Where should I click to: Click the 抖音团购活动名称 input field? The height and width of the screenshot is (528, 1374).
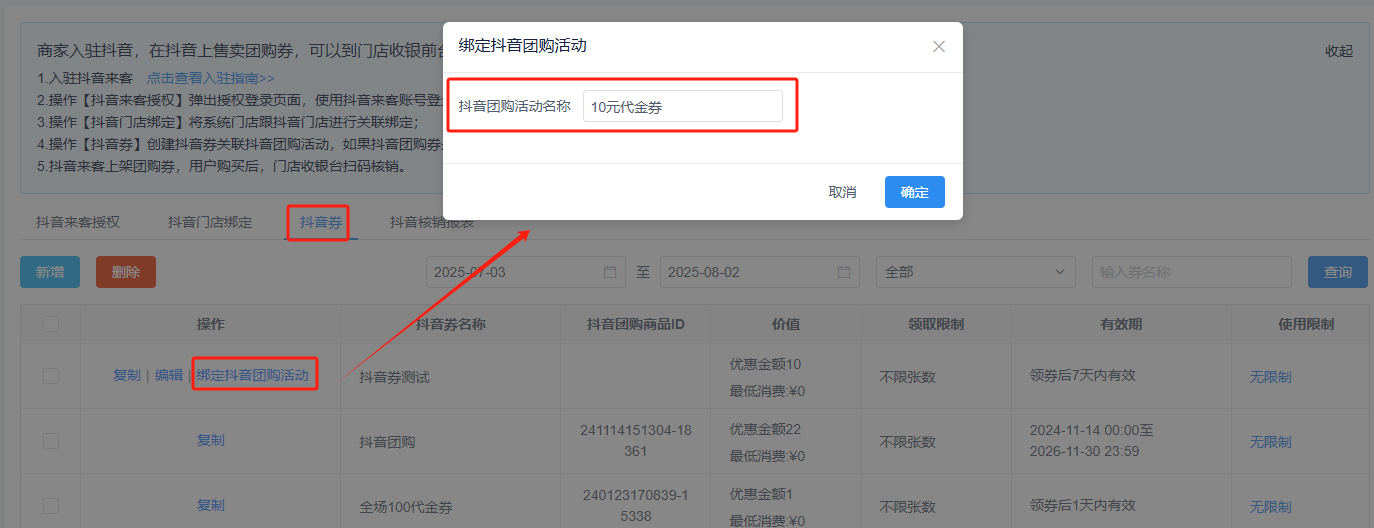(x=683, y=107)
